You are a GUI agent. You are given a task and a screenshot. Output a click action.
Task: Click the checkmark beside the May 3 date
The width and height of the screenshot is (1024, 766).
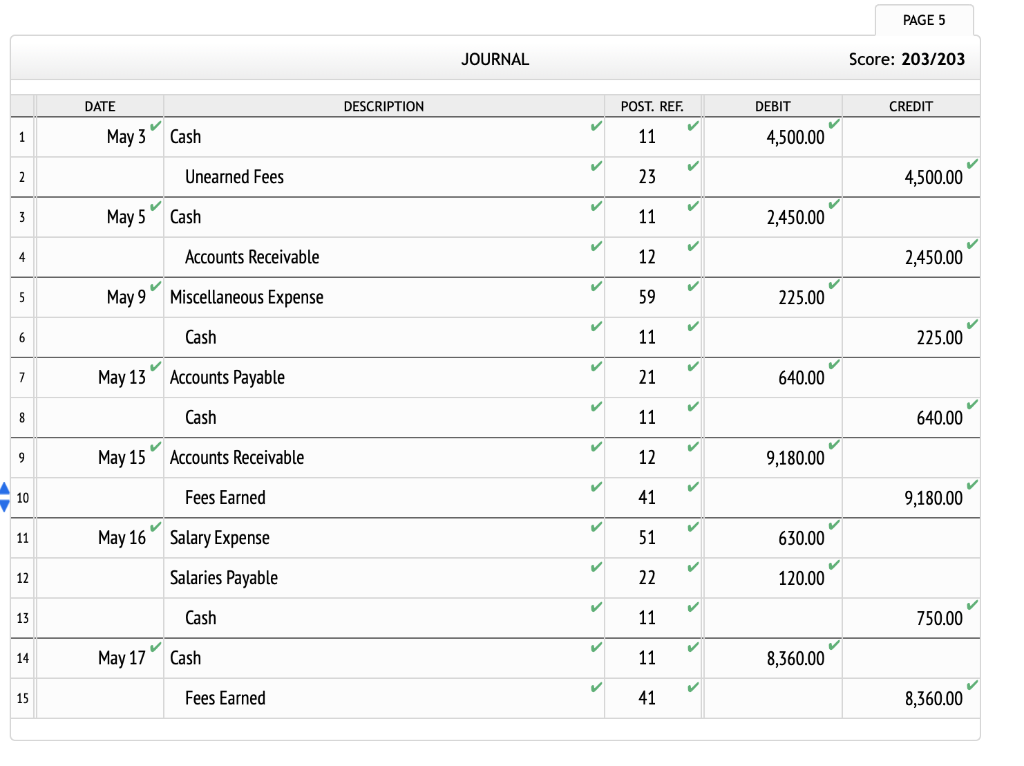155,128
